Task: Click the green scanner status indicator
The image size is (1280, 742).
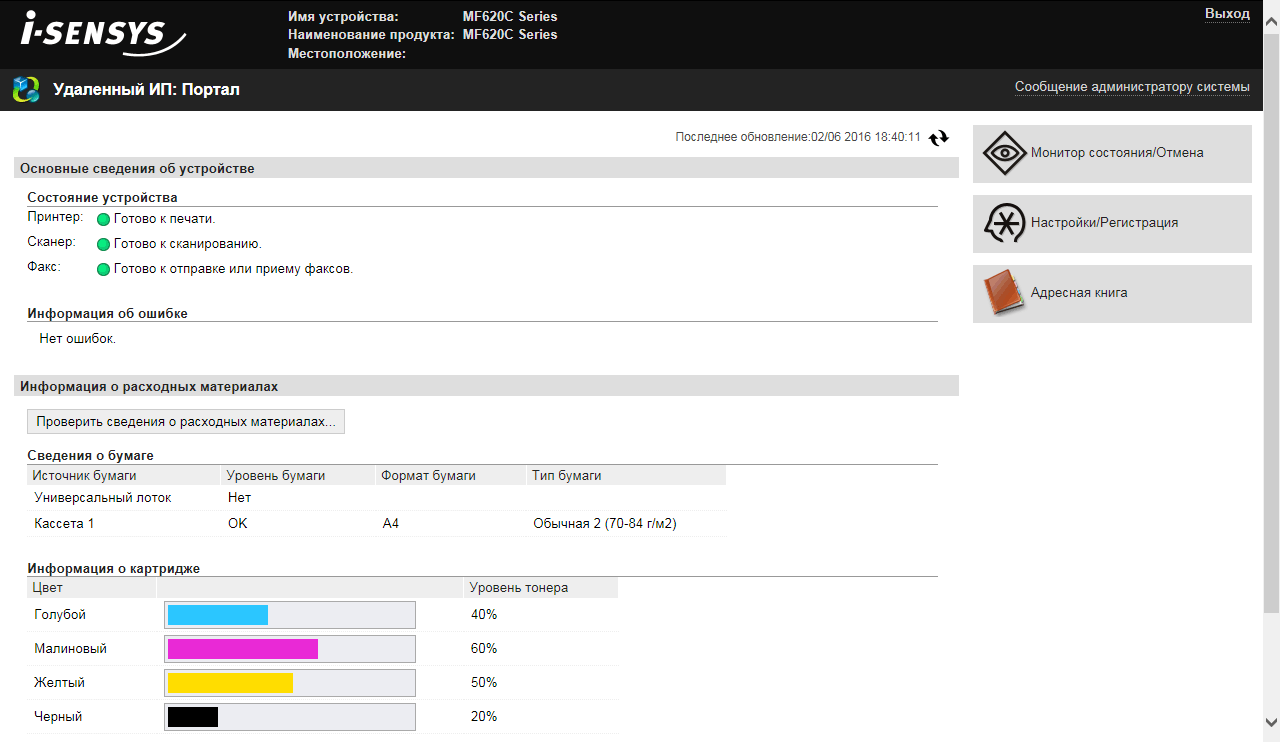Action: pos(103,244)
